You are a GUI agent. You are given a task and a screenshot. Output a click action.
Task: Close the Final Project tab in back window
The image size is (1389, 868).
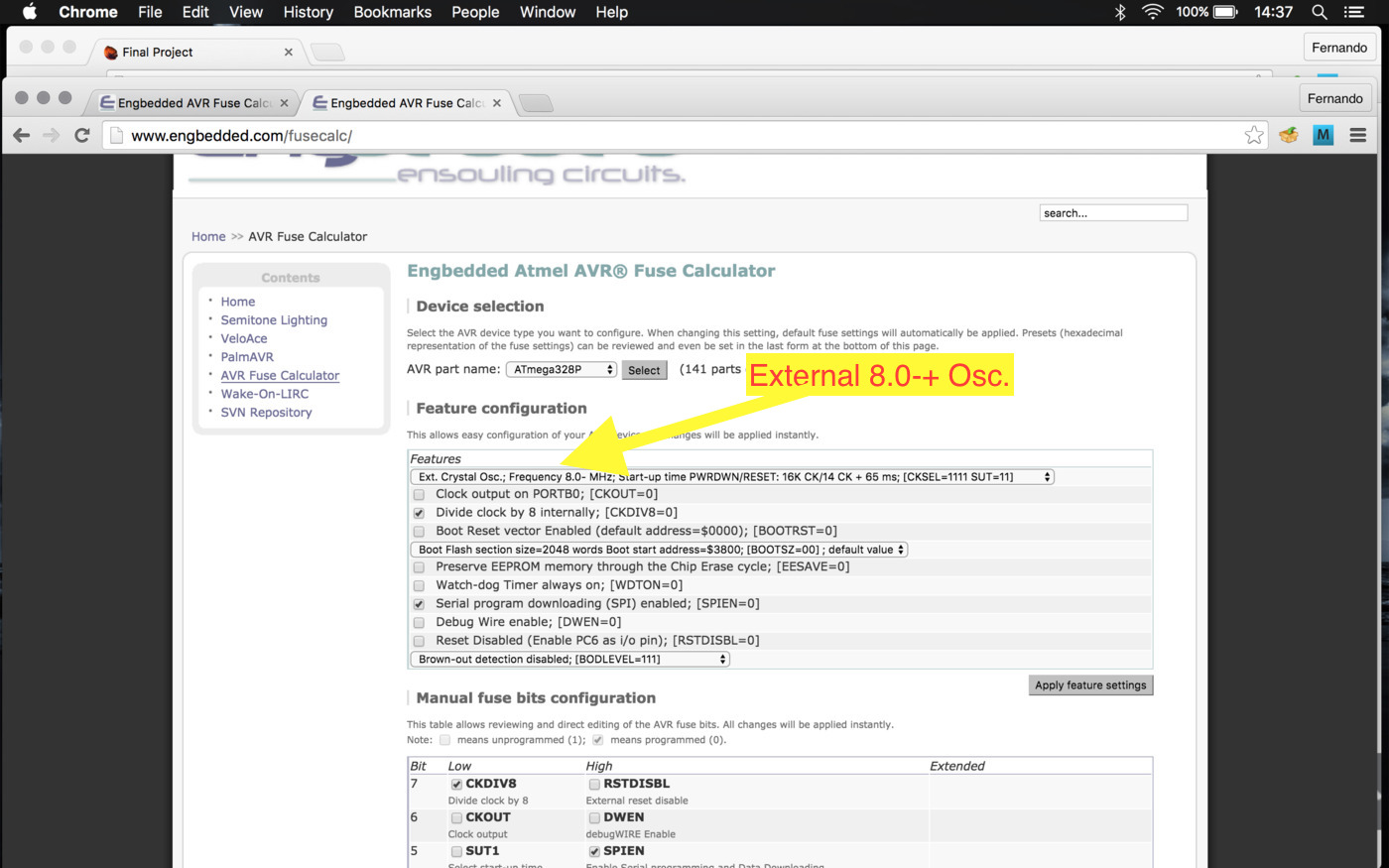(288, 52)
